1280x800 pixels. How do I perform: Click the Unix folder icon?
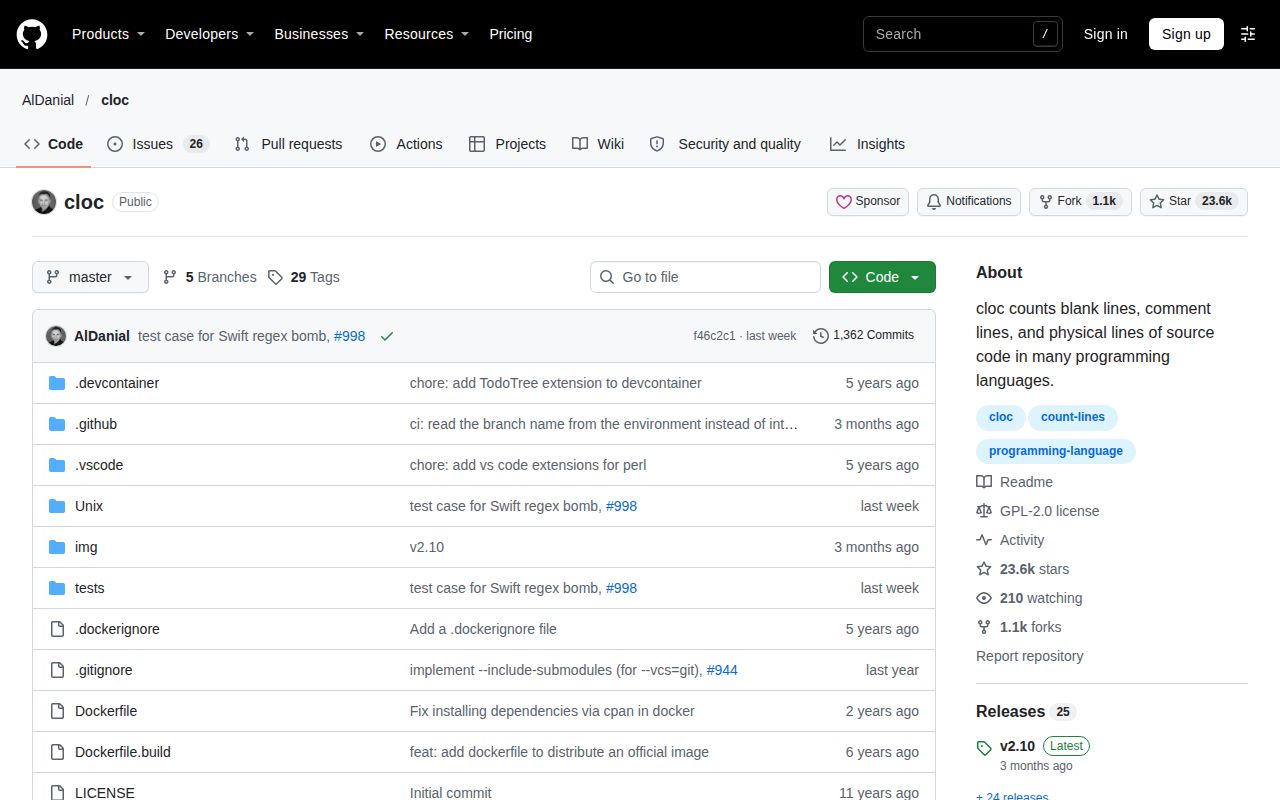tap(57, 506)
